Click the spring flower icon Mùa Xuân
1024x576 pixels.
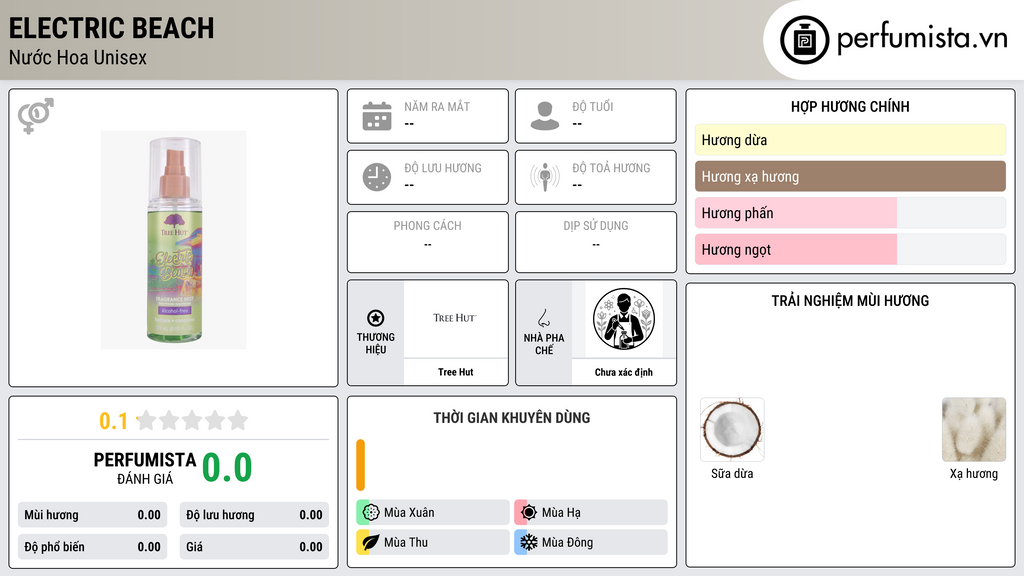(x=370, y=513)
